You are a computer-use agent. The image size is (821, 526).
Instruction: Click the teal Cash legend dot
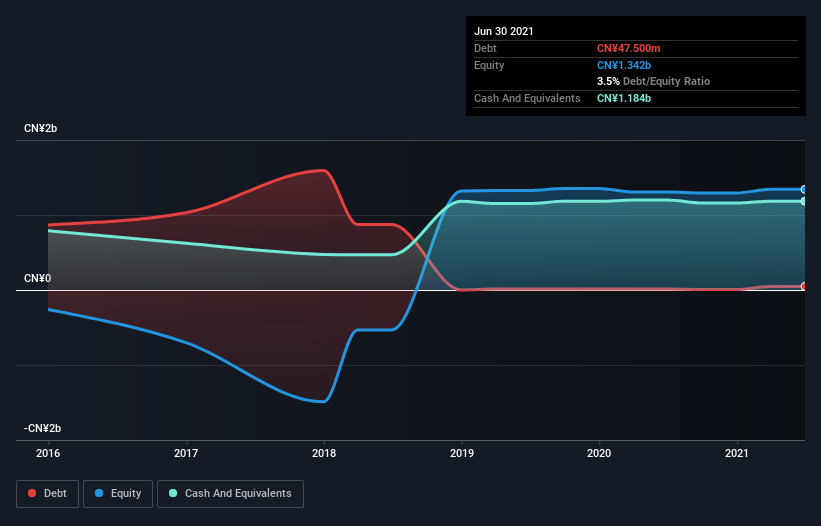(173, 493)
